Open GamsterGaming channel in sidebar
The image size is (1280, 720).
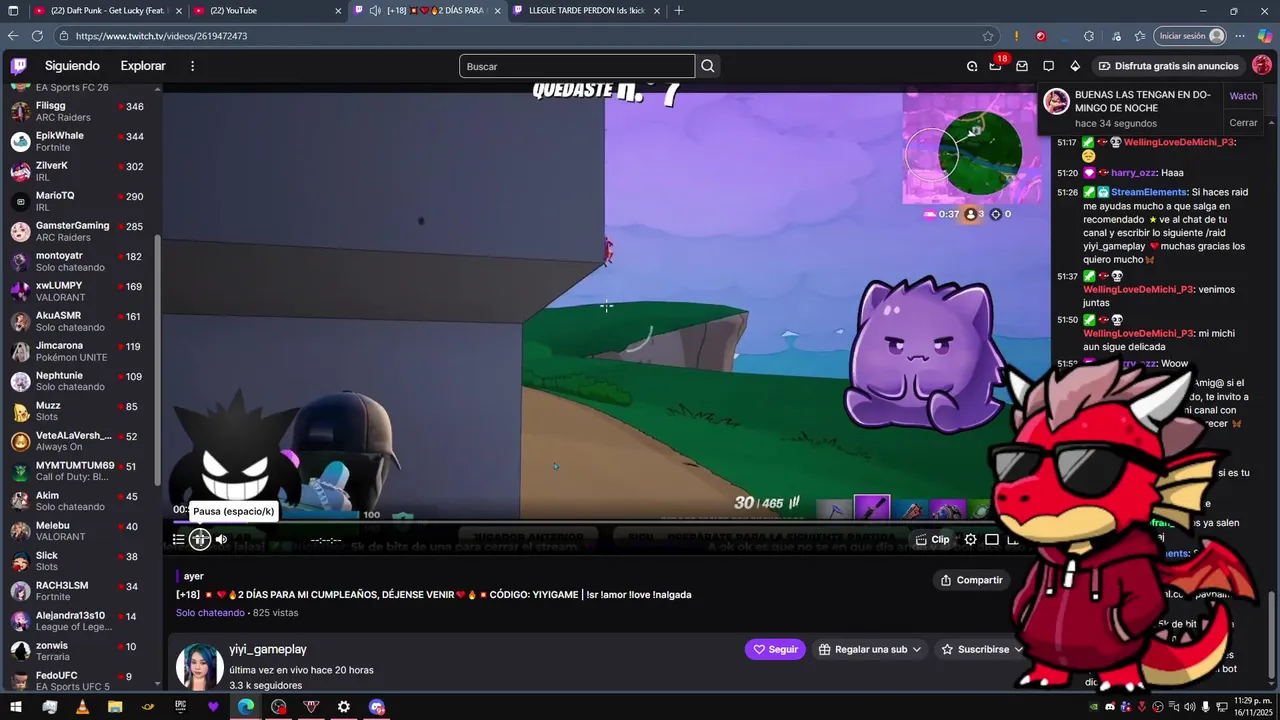coord(80,231)
